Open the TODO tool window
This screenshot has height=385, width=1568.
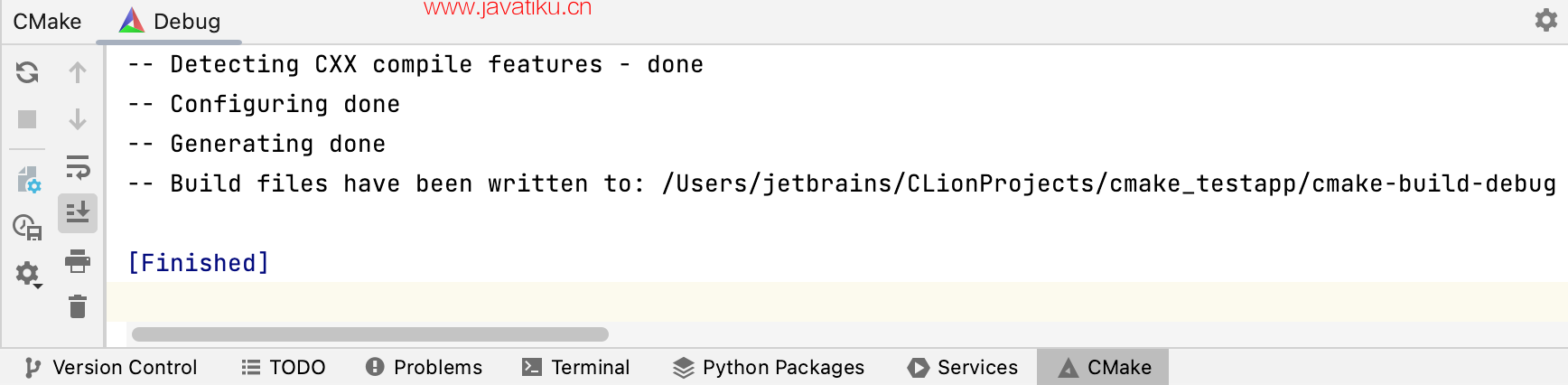284,367
